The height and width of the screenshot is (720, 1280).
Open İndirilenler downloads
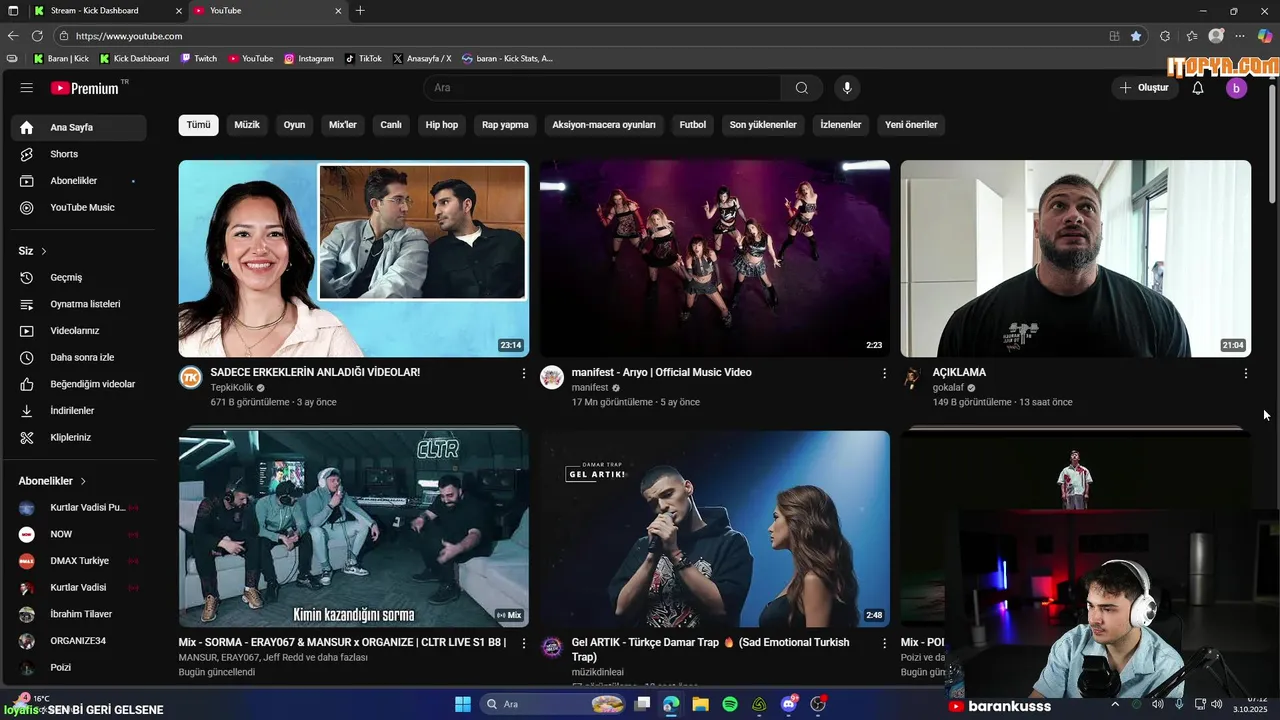[79, 411]
